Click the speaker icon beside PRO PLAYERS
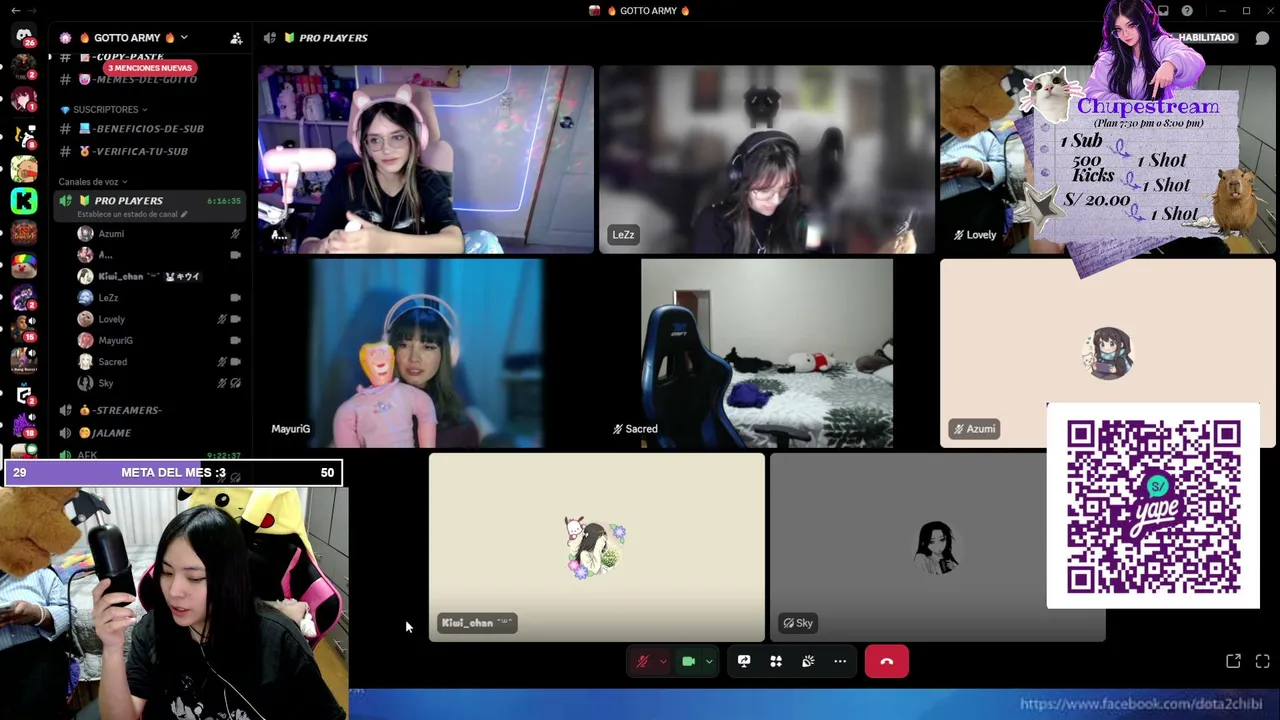 click(x=66, y=201)
